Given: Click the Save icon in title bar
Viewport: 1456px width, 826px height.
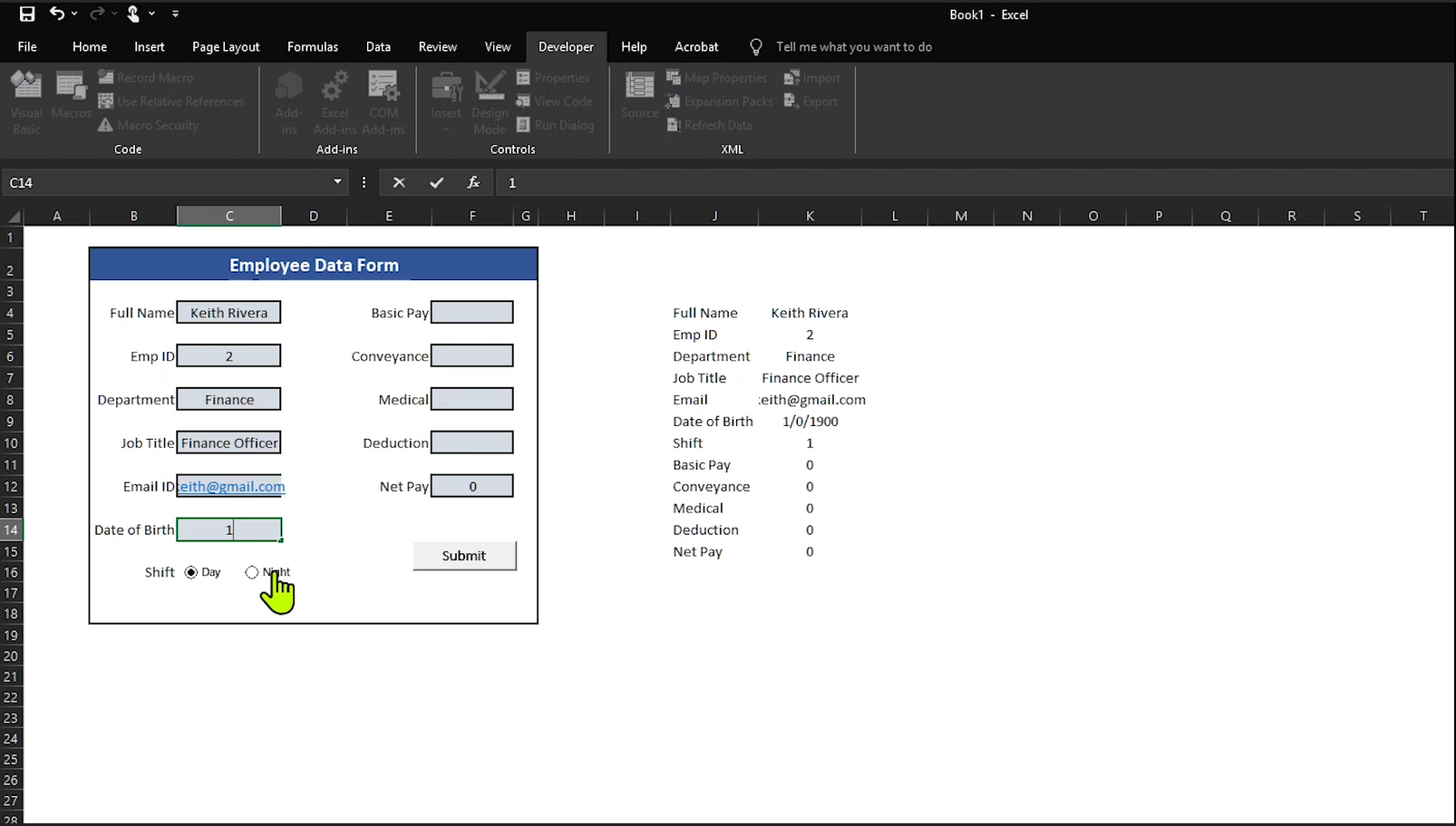Looking at the screenshot, I should coord(27,14).
